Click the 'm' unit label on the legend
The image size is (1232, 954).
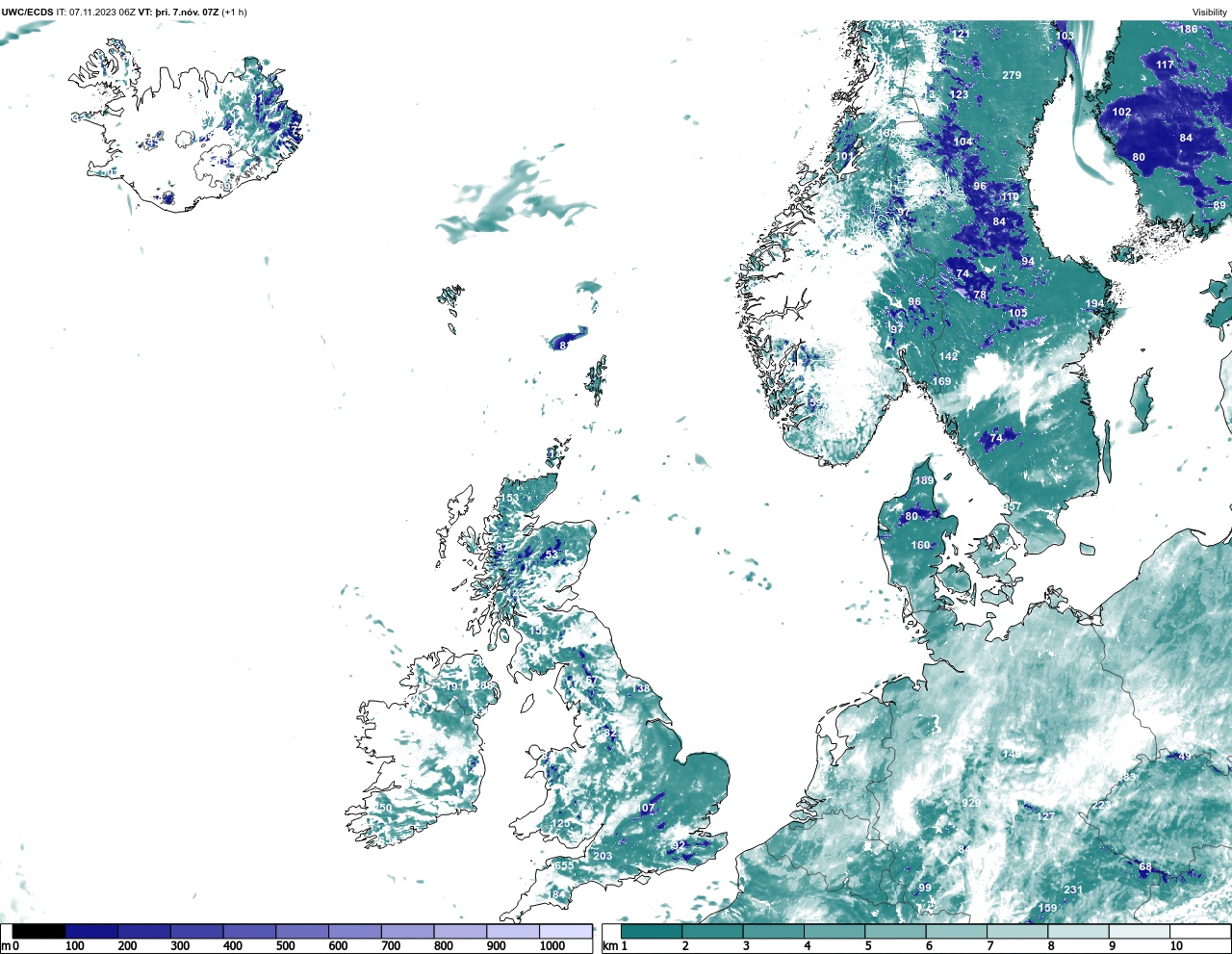(6, 946)
